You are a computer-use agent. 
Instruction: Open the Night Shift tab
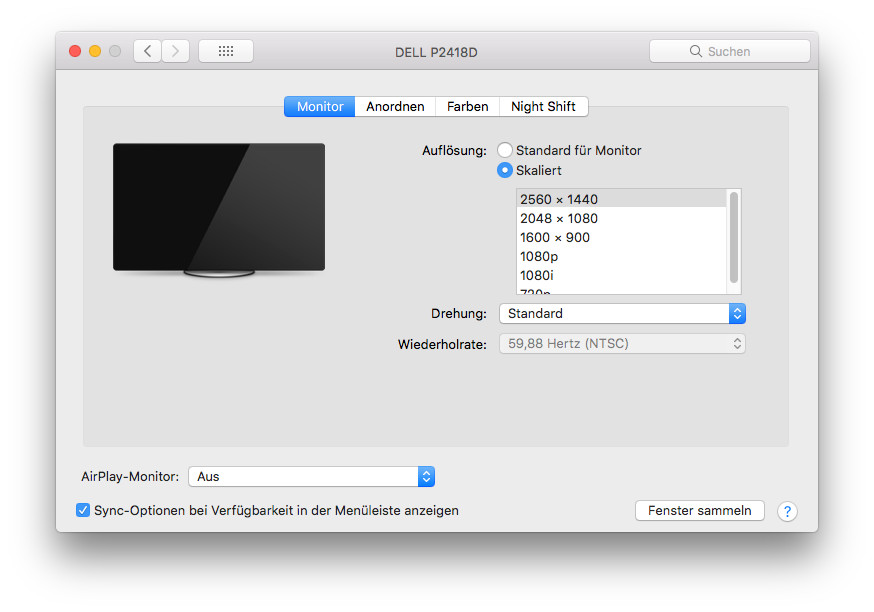543,106
